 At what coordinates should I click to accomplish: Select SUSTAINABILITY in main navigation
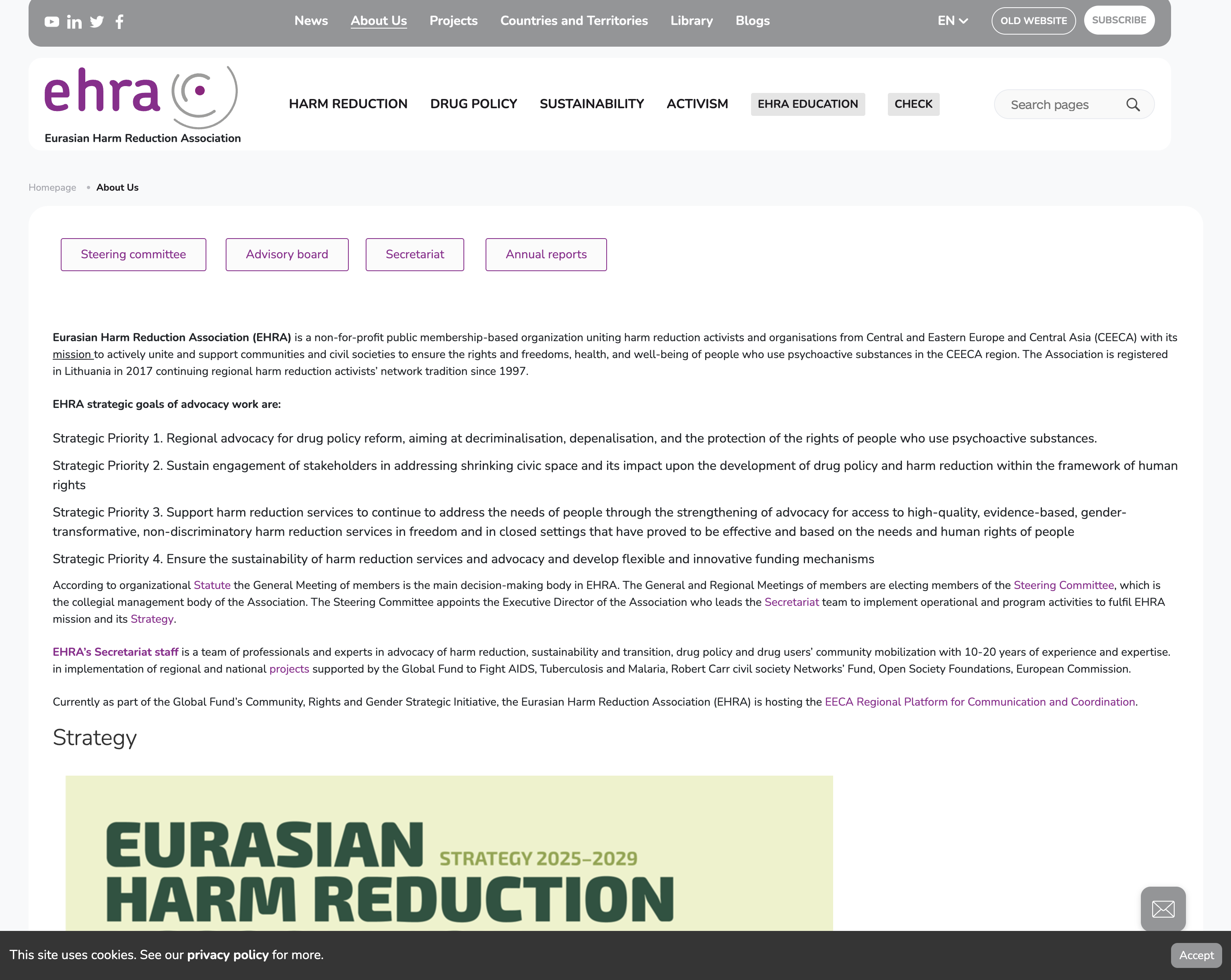(591, 104)
